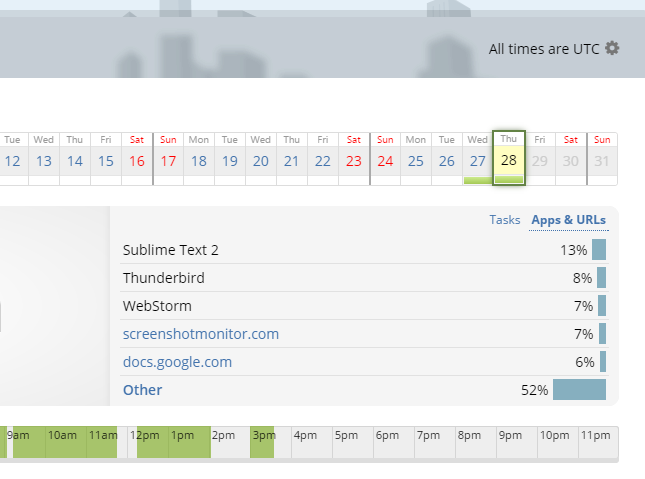This screenshot has width=645, height=479.
Task: Click the WebStorm row
Action: (364, 306)
